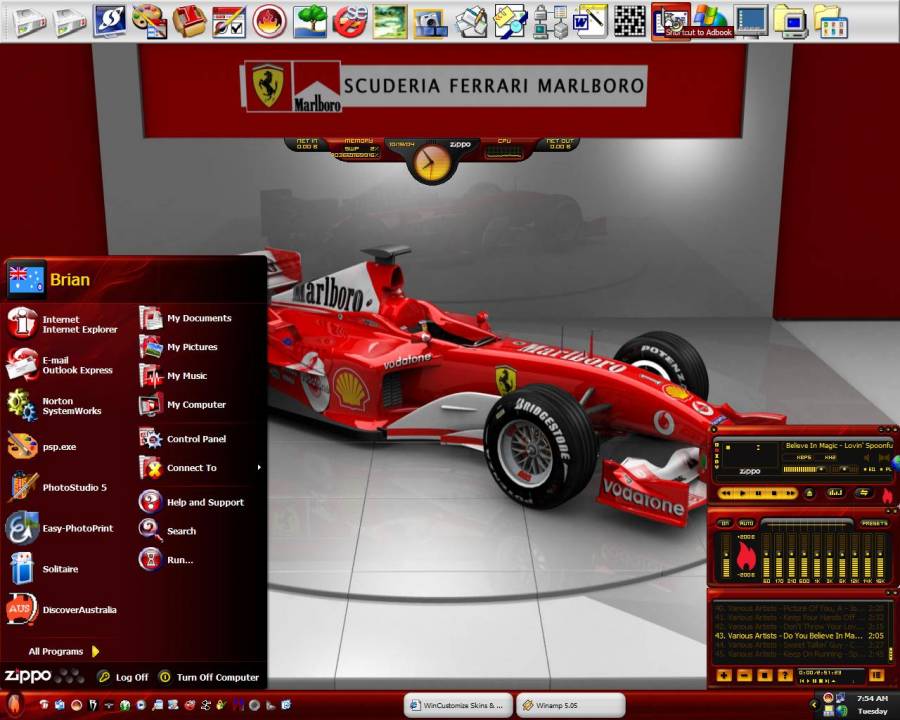Click the camera icon in top dock
Screen dimensions: 900x720
pyautogui.click(x=430, y=21)
